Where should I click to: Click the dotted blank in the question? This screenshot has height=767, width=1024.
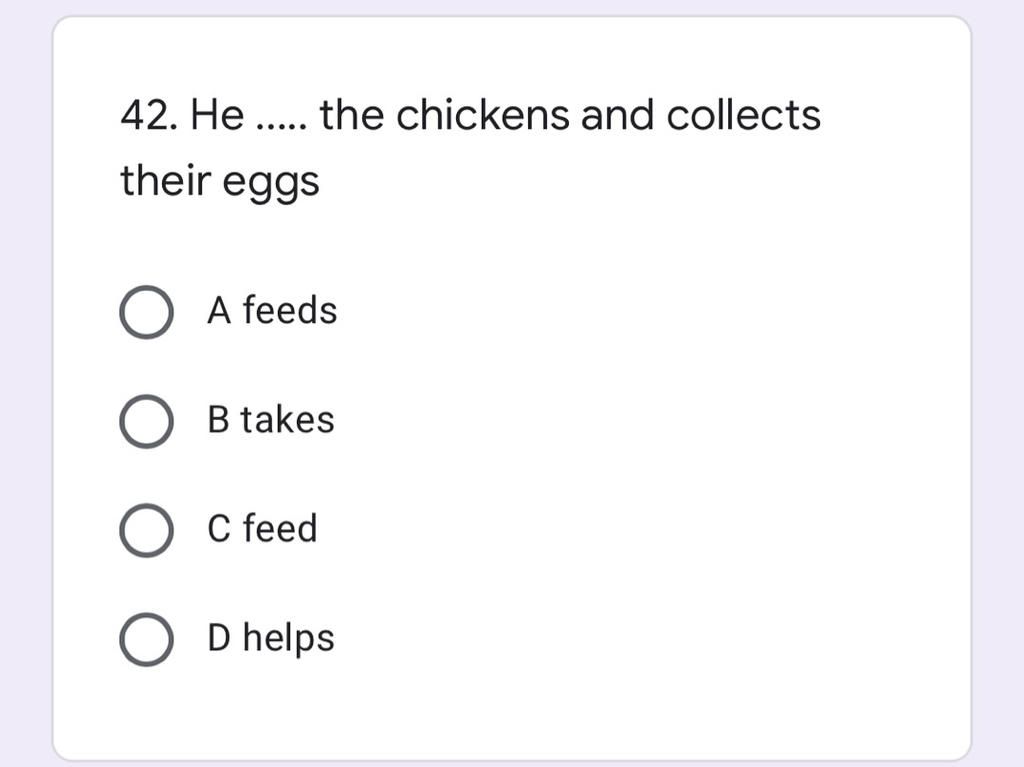(281, 126)
